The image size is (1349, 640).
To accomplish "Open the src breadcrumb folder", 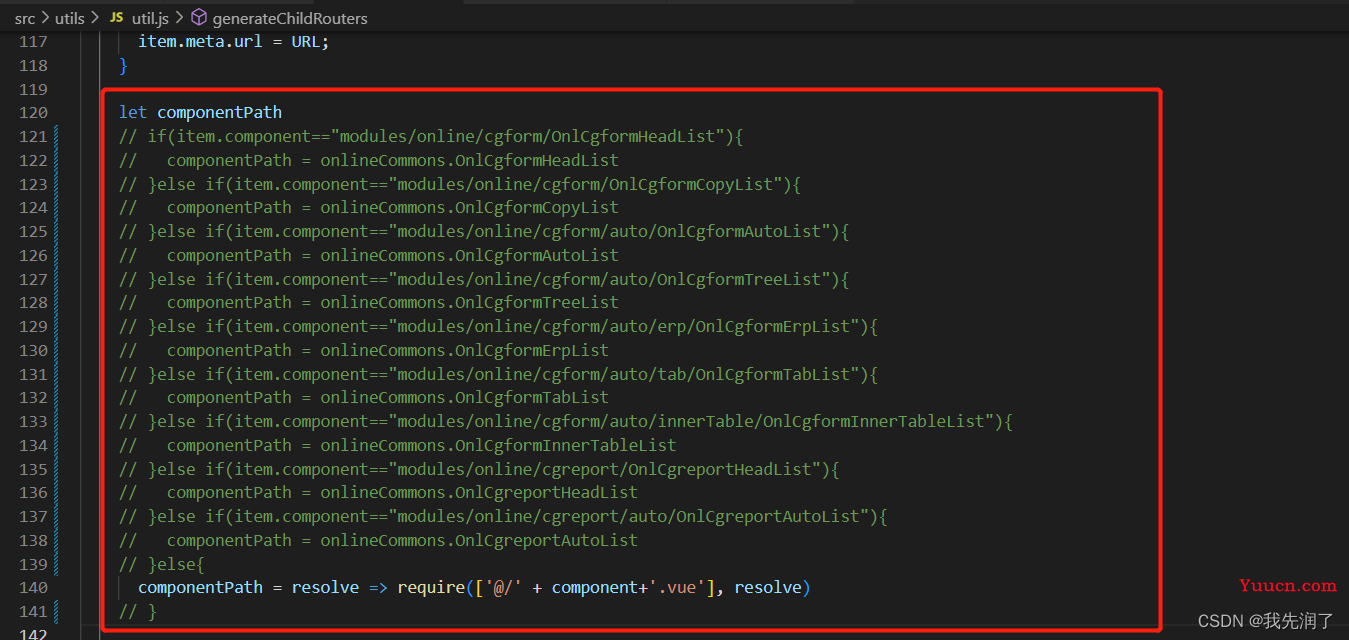I will (25, 18).
